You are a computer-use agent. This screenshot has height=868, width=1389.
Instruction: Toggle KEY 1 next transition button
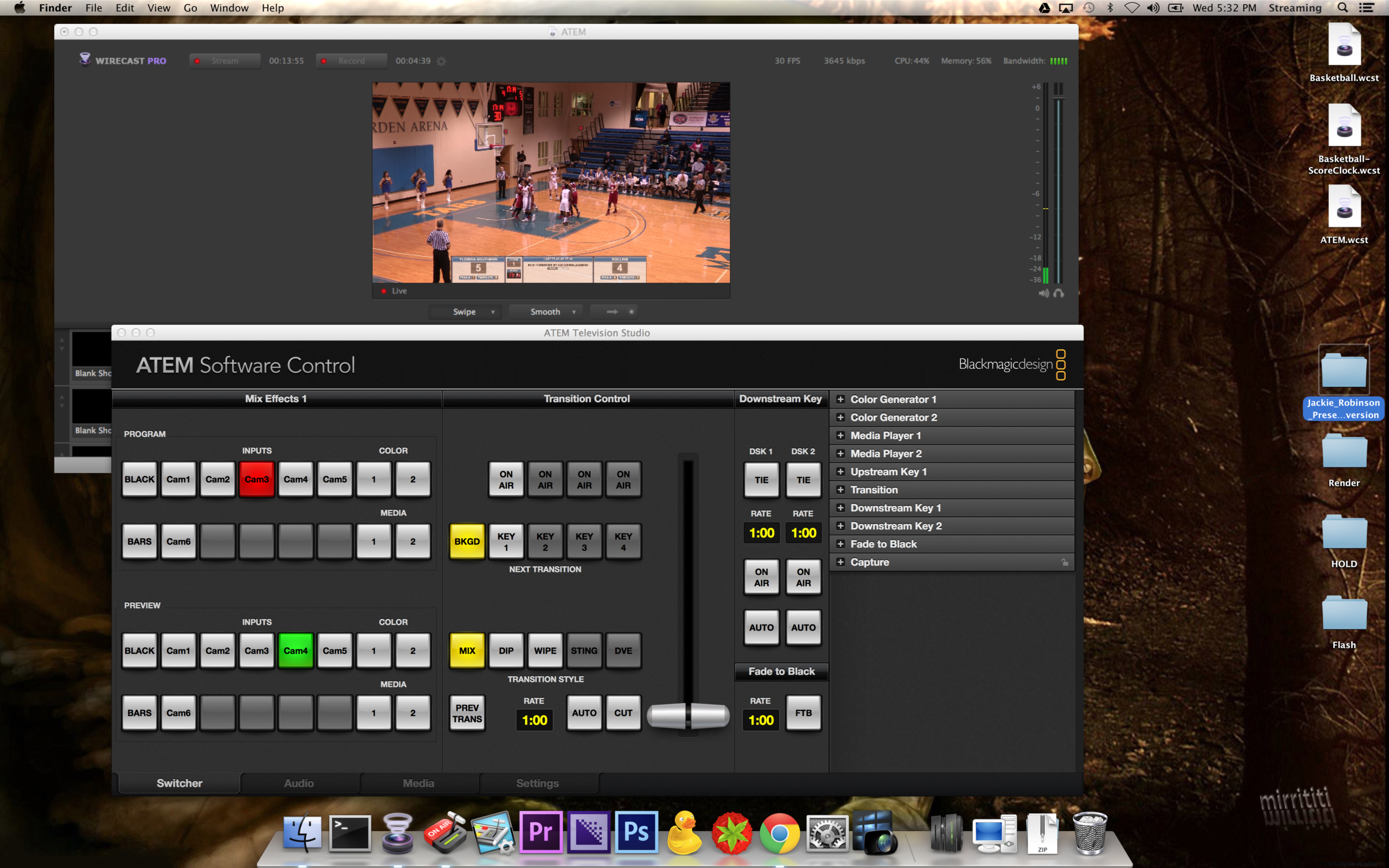click(x=506, y=541)
